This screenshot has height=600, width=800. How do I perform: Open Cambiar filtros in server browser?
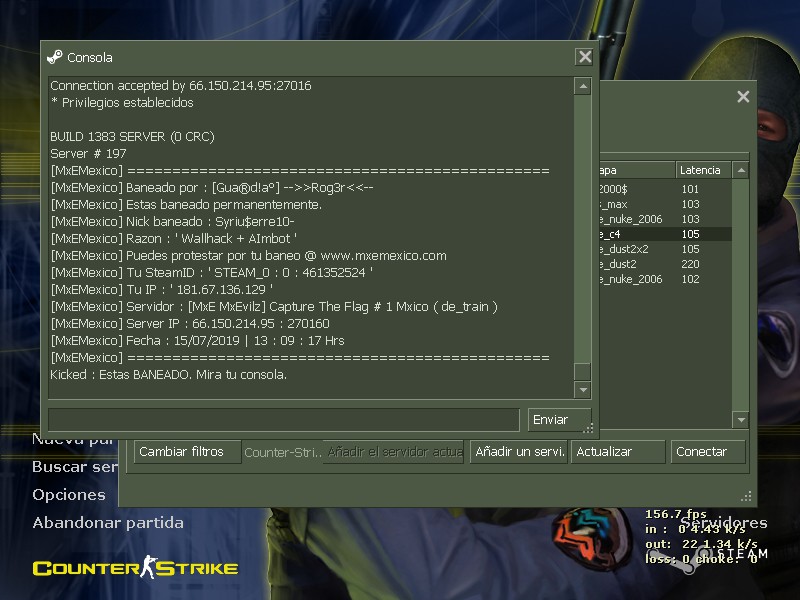[x=187, y=452]
